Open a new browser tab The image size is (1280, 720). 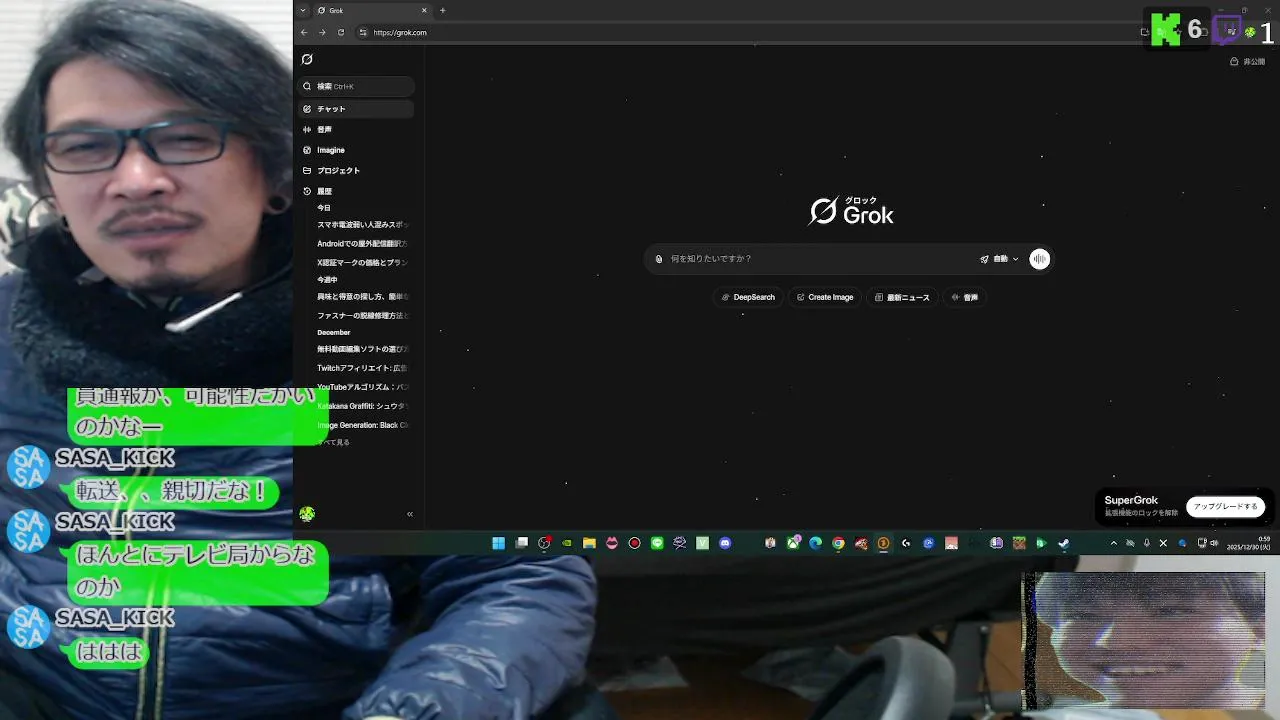(442, 10)
